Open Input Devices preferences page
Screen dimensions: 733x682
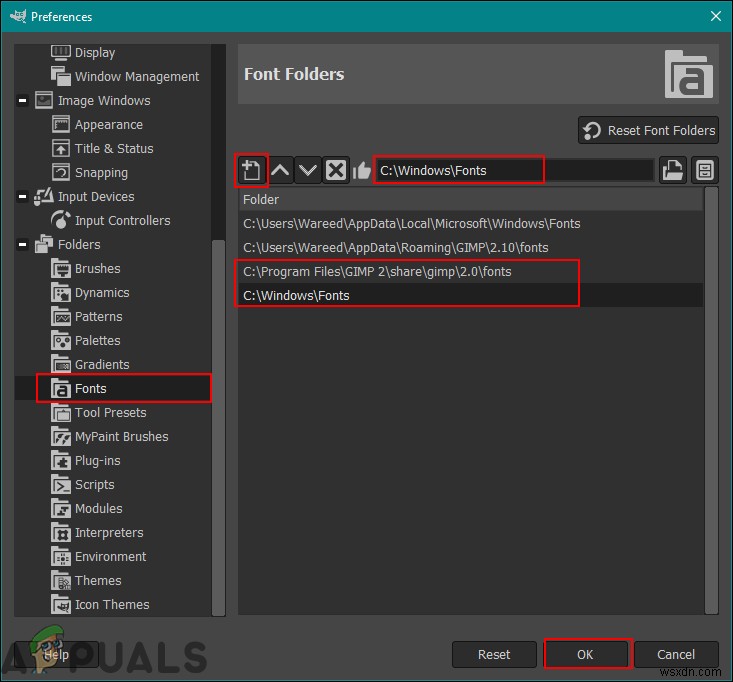[x=96, y=196]
